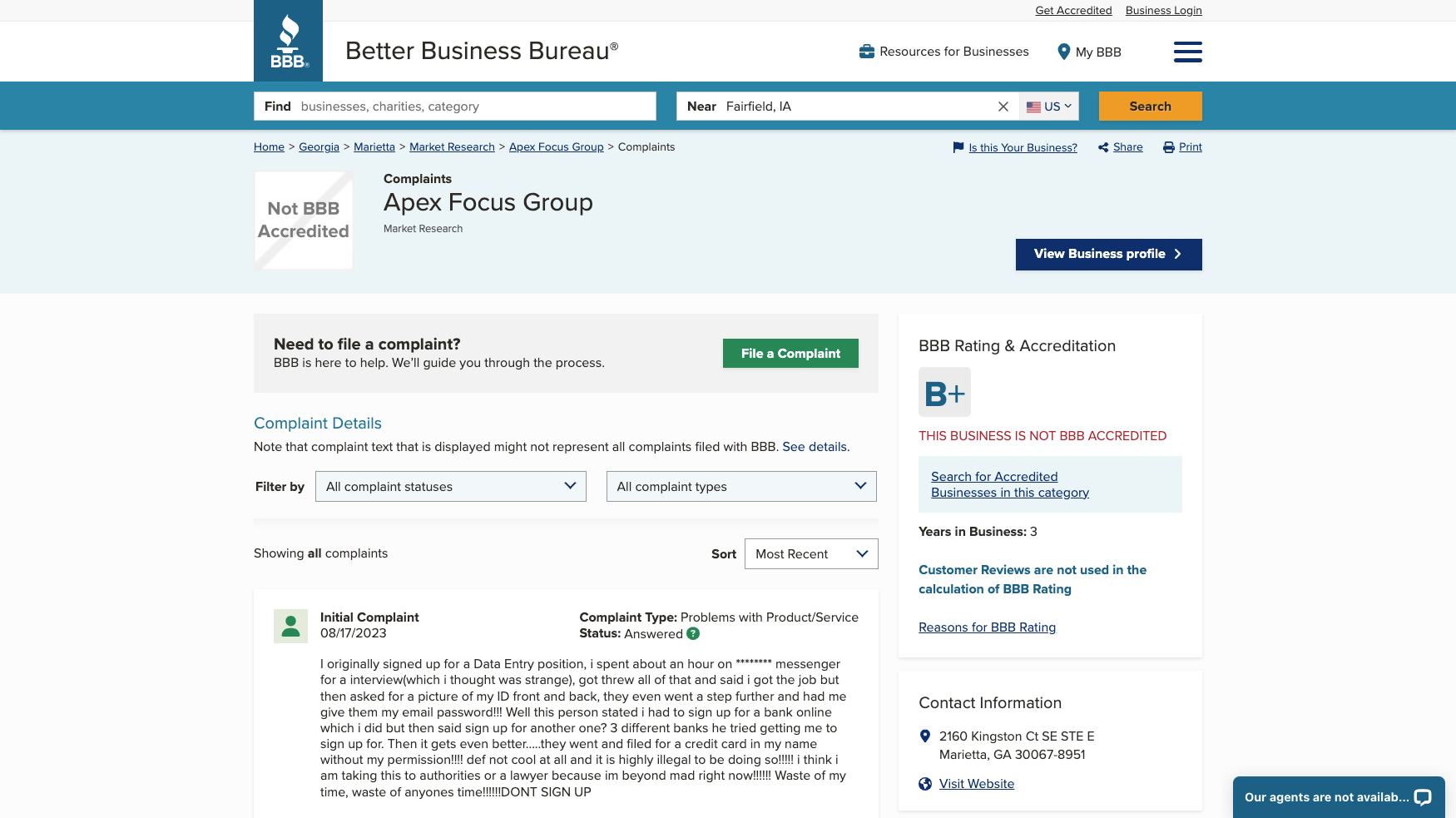Open Customer Reviews are not used link
The height and width of the screenshot is (818, 1456).
1033,579
